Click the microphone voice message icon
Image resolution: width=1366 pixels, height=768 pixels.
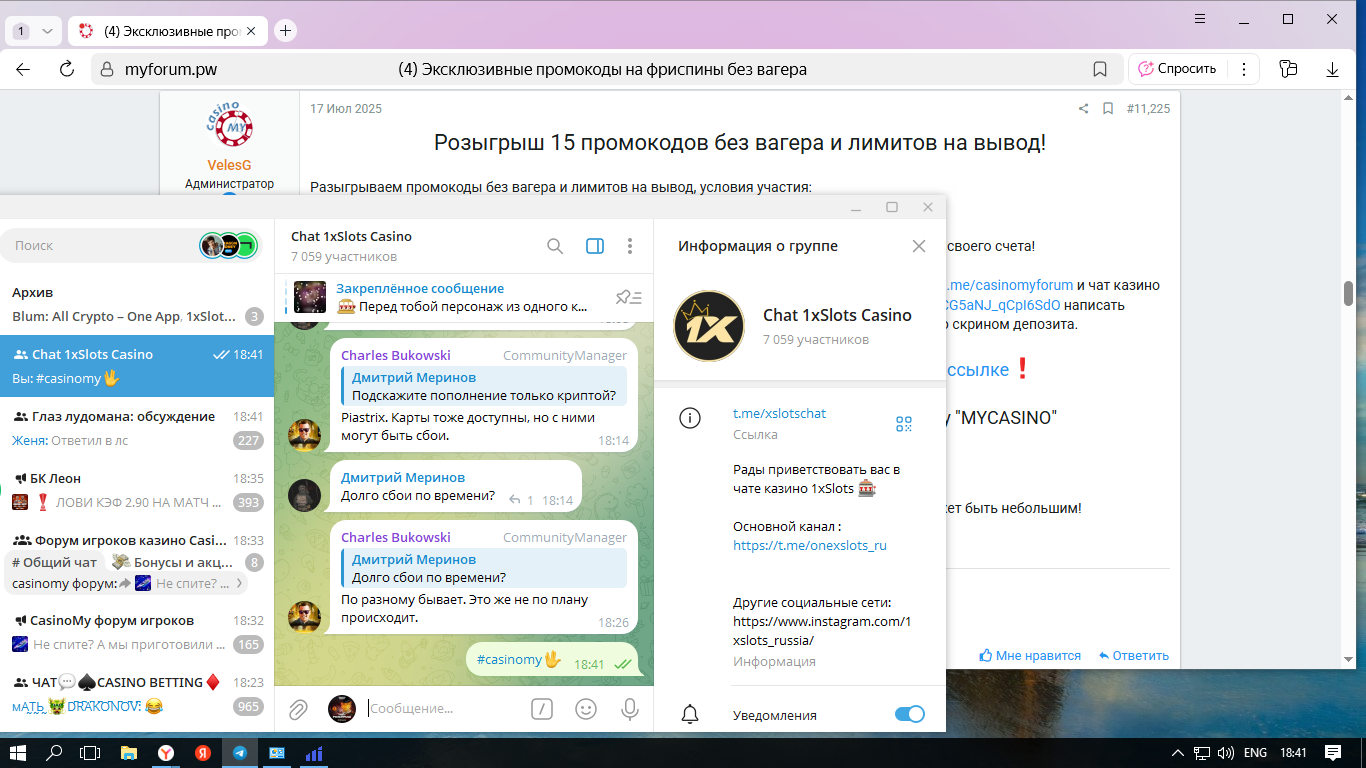point(630,709)
